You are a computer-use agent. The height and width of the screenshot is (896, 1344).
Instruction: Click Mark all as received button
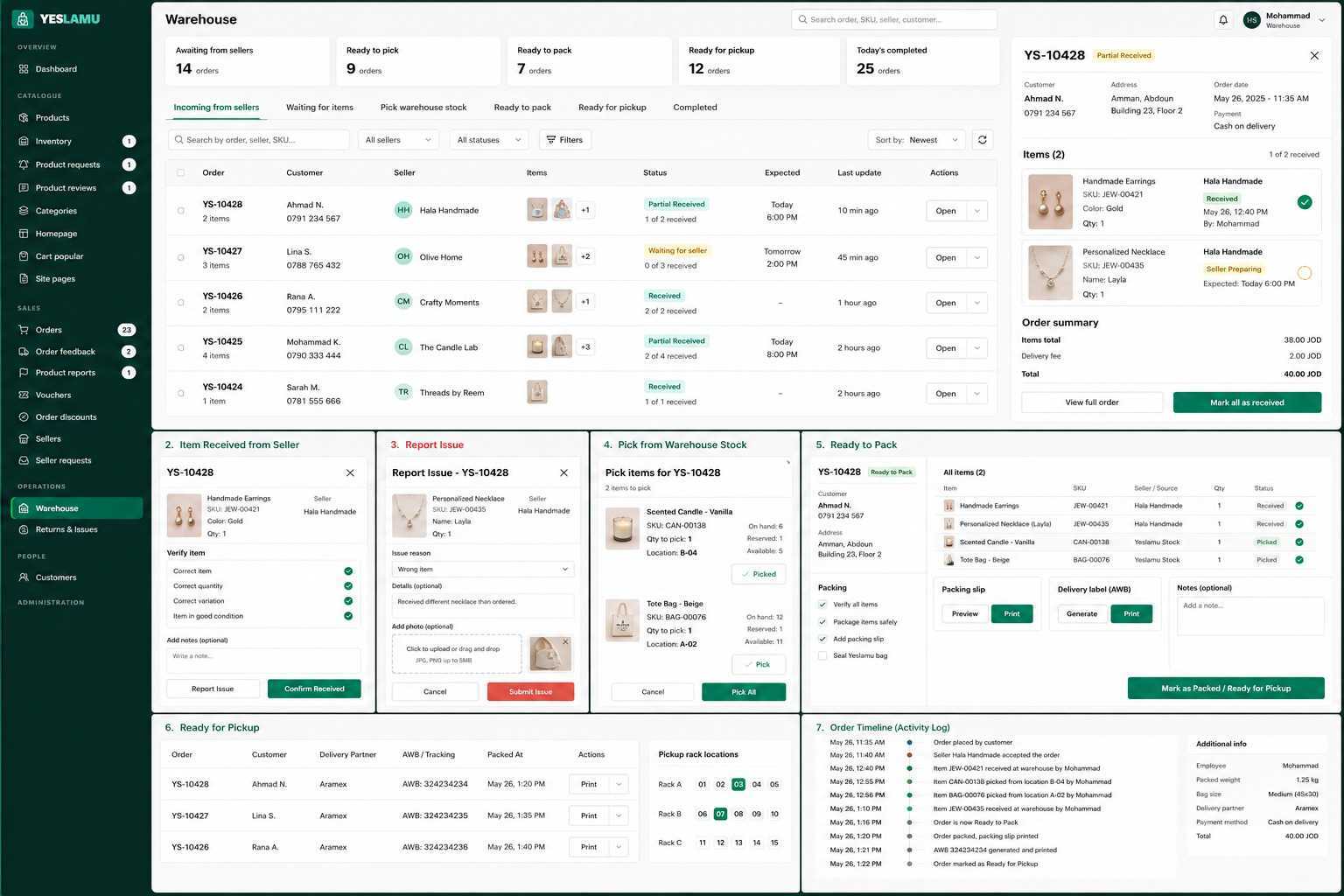[x=1247, y=402]
